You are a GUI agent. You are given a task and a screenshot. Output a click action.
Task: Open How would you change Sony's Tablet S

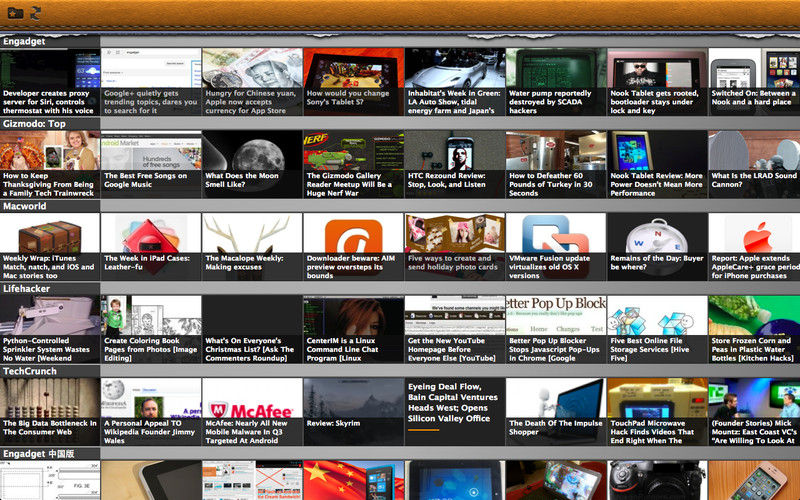click(354, 82)
